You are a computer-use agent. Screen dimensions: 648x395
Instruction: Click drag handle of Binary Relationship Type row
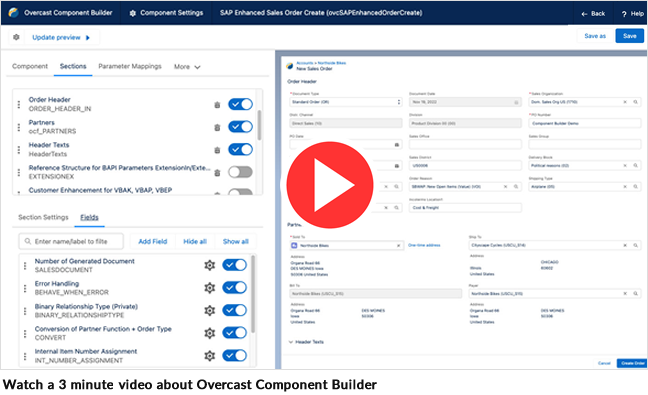25,311
